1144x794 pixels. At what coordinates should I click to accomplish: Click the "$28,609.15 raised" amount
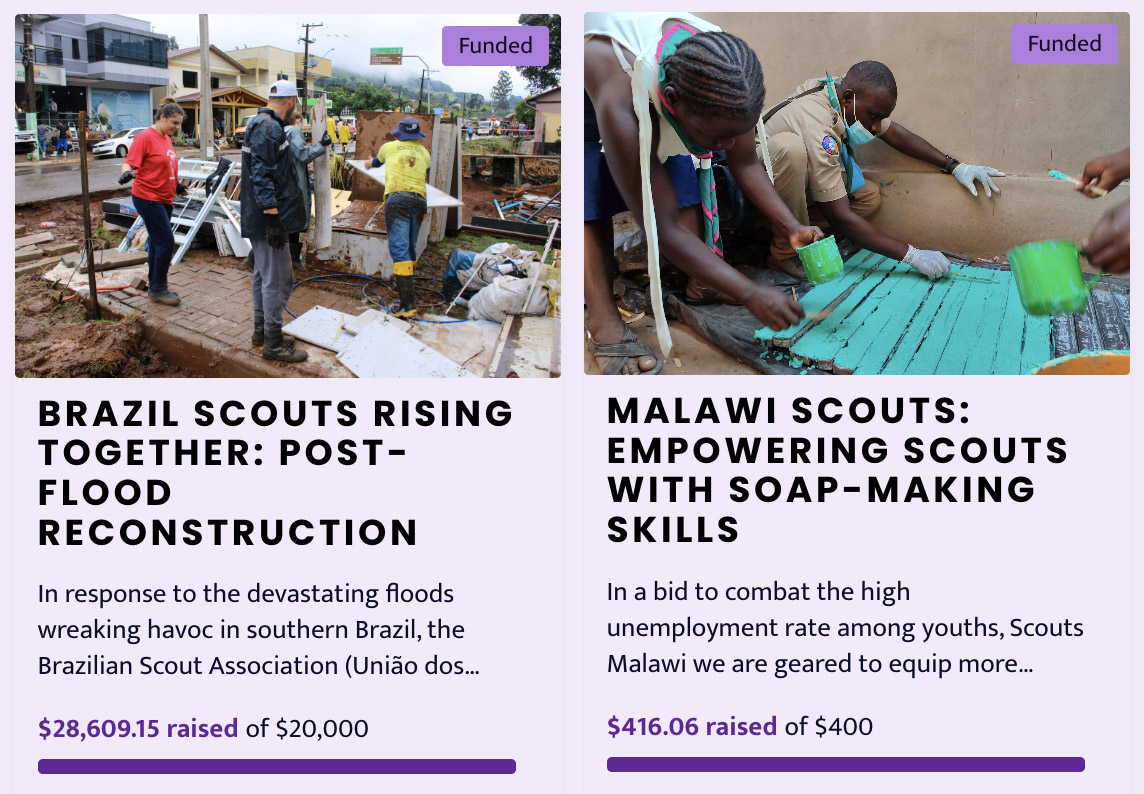[138, 728]
